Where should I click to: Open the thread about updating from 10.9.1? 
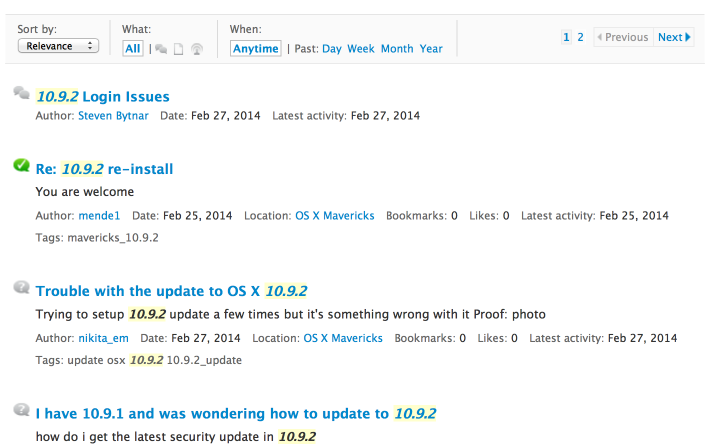click(x=235, y=413)
